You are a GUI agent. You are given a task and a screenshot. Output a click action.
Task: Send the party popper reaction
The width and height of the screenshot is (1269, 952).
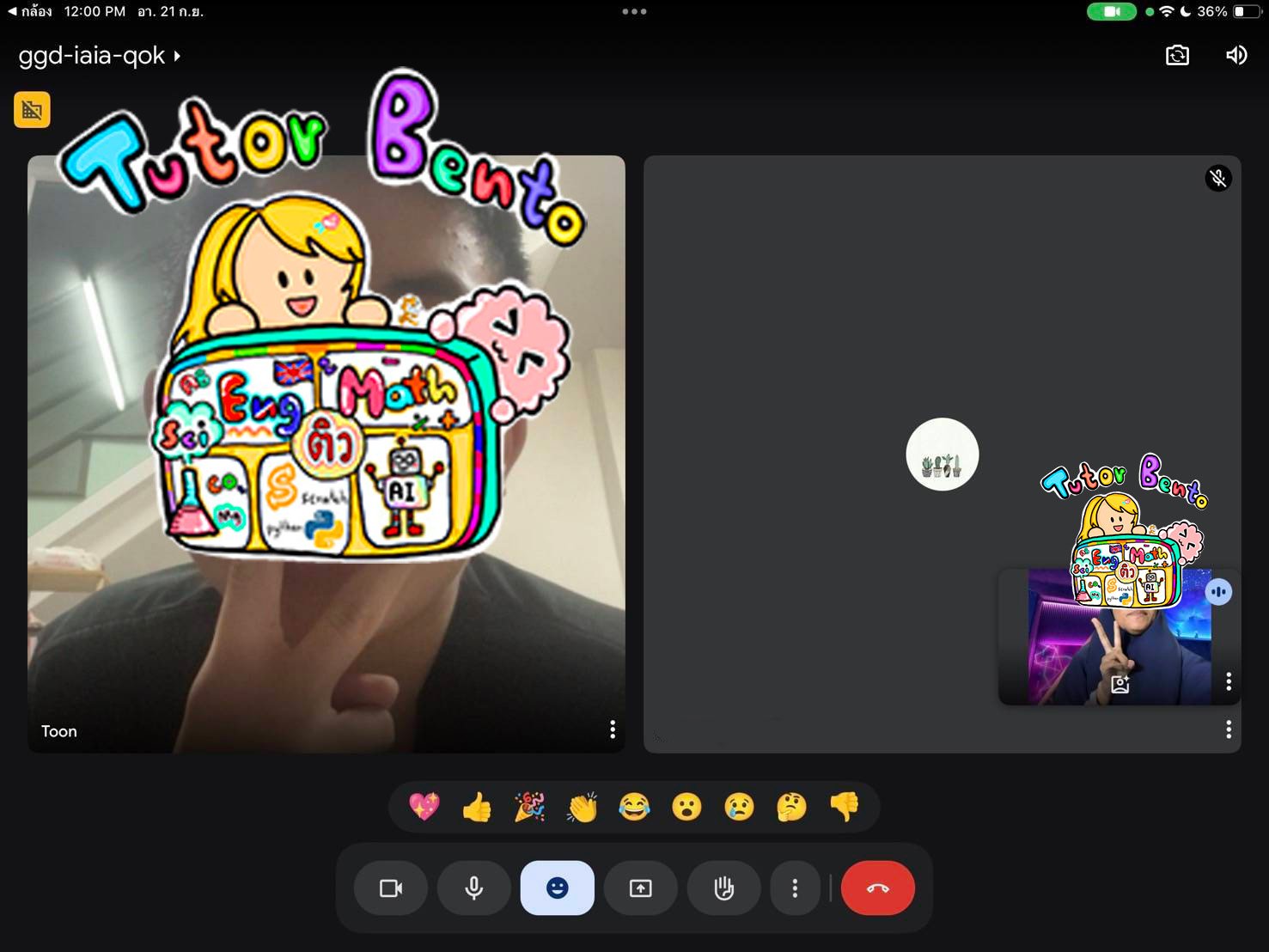529,807
